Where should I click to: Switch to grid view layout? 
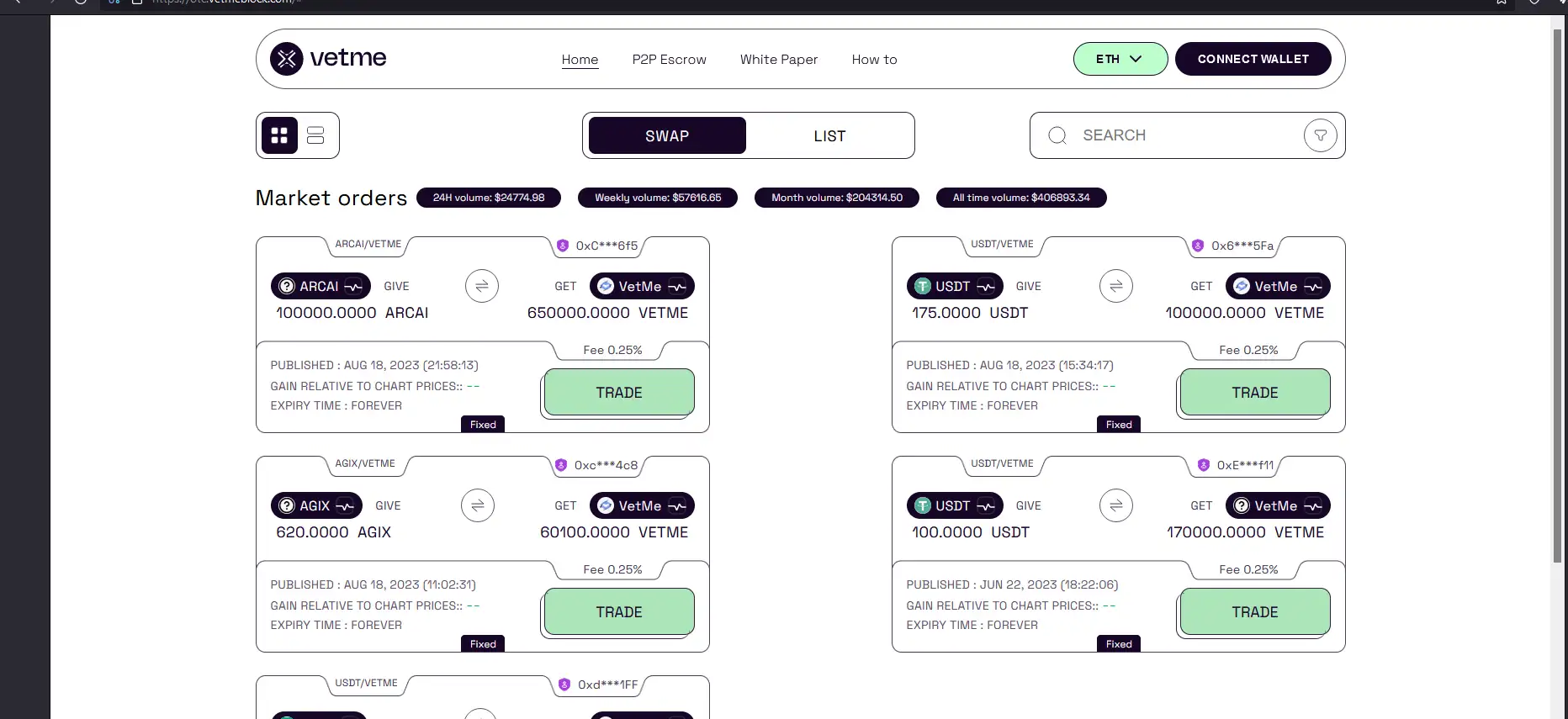(x=279, y=135)
